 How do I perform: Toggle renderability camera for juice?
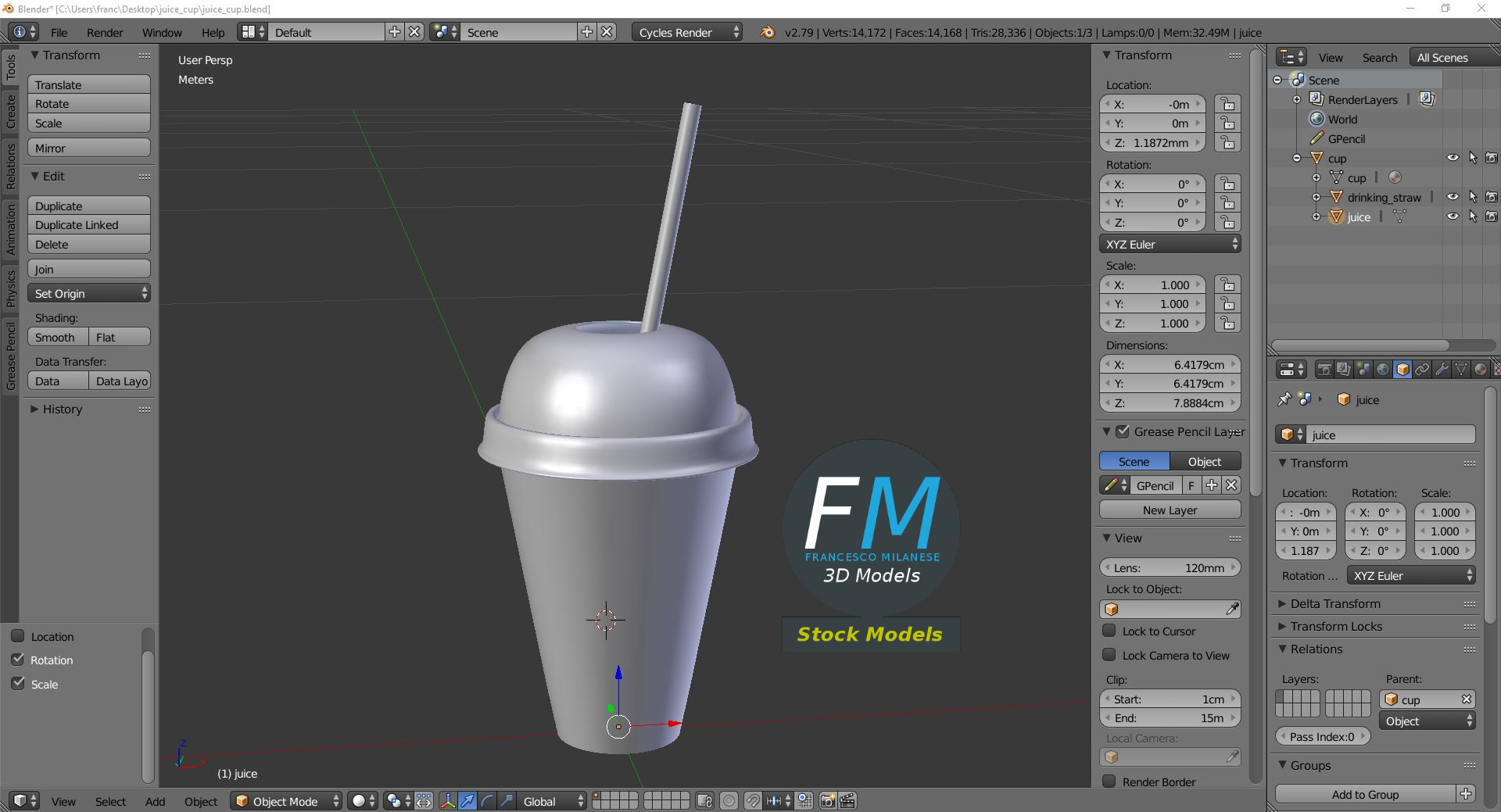(1492, 216)
